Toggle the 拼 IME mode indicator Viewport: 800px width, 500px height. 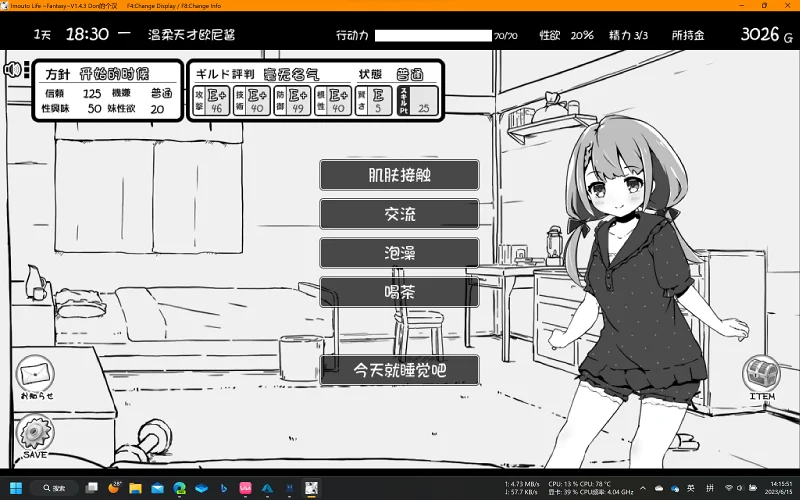tap(710, 488)
